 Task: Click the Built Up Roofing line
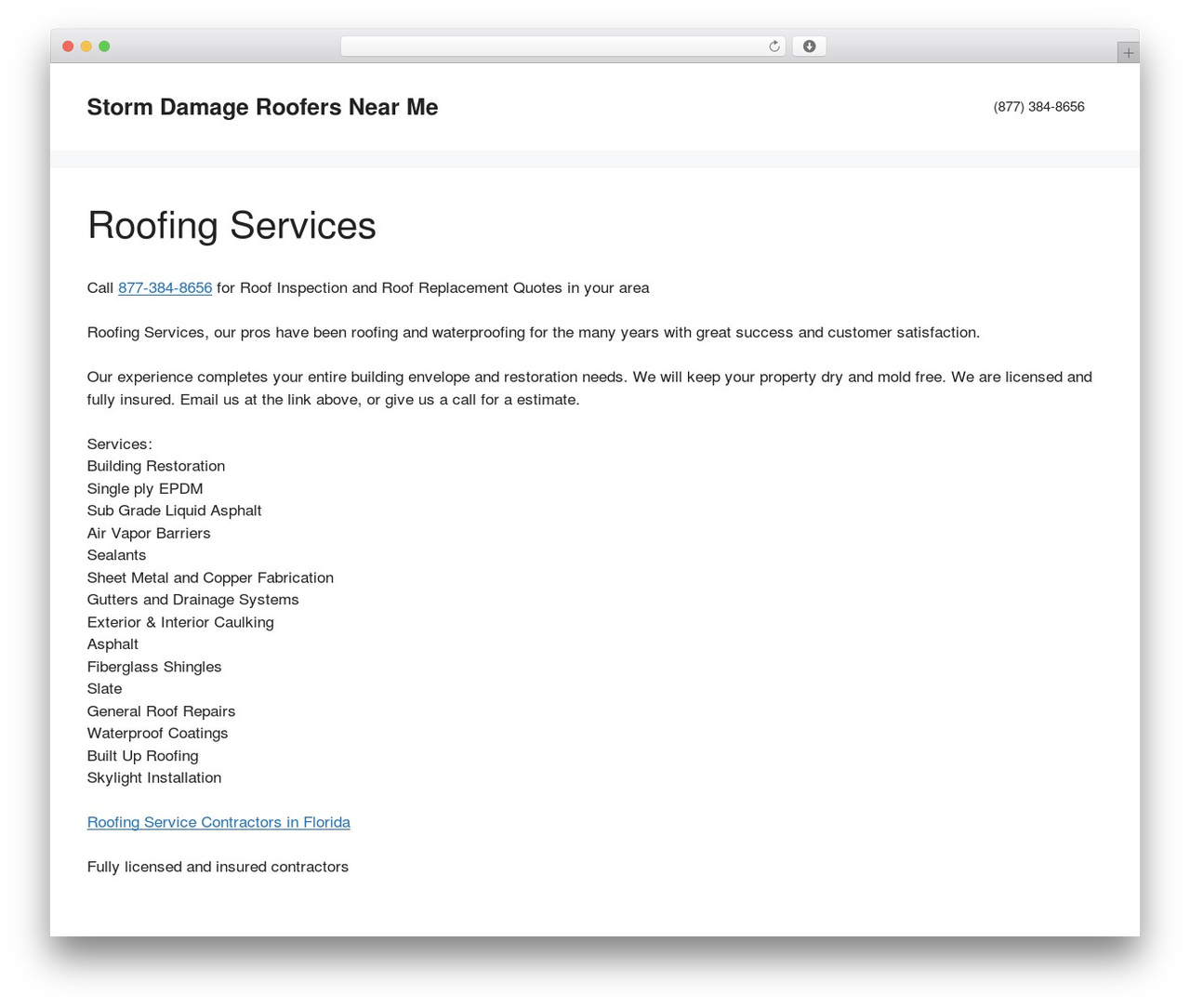point(142,756)
